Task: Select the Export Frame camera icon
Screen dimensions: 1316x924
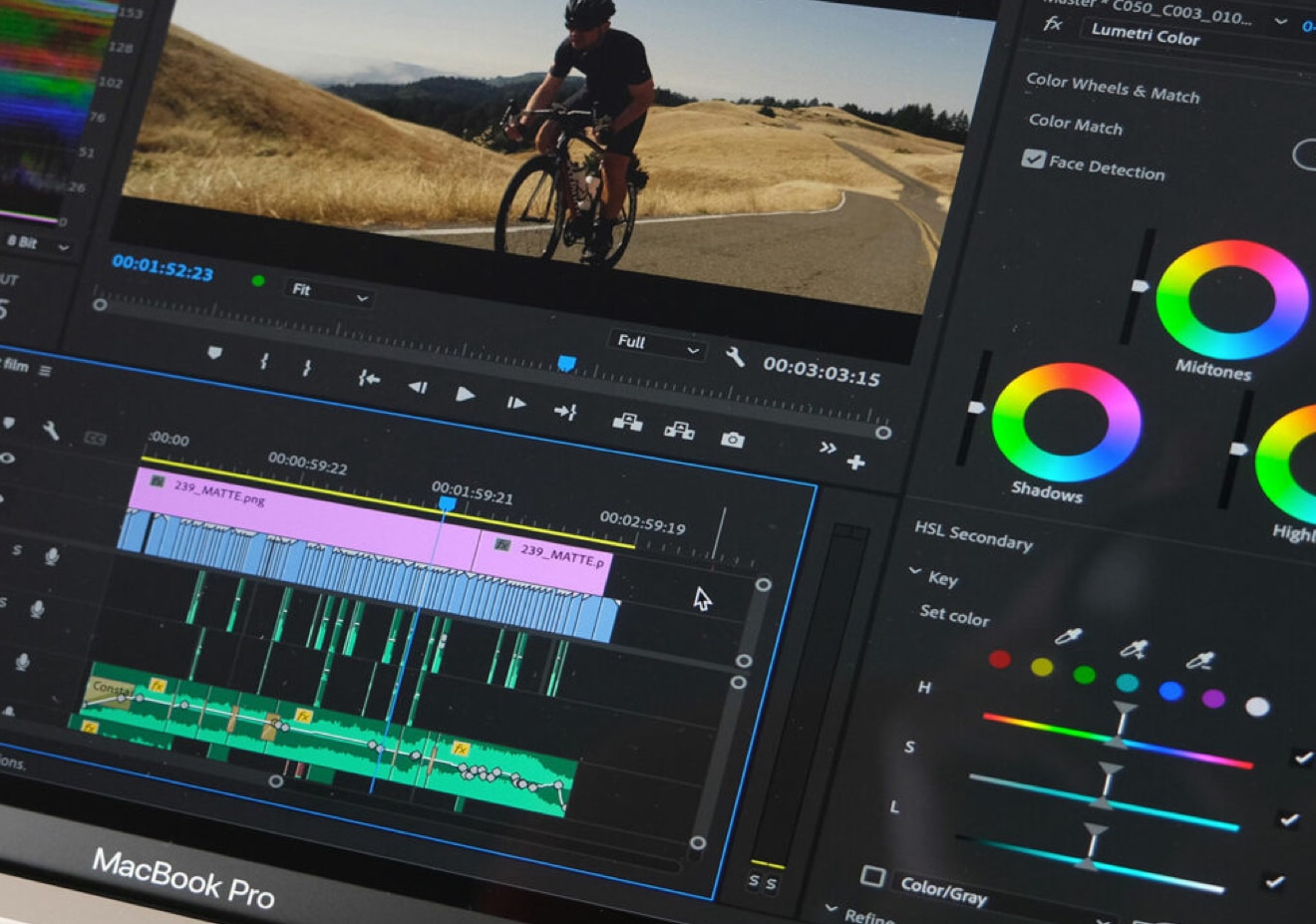Action: 733,439
